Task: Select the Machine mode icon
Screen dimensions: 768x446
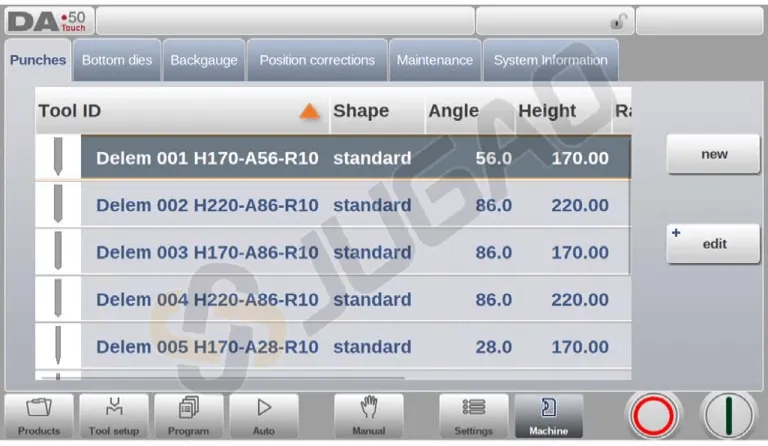Action: coord(548,415)
